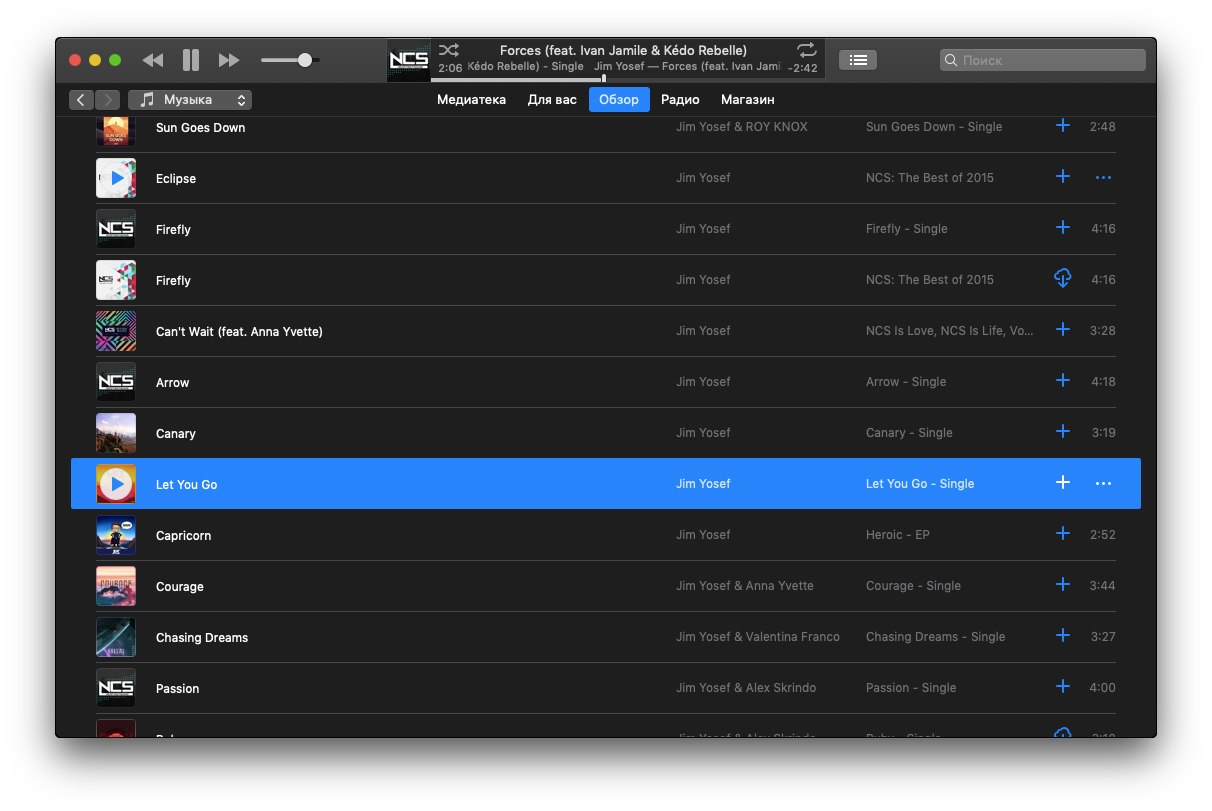Screen dimensions: 1212x811
Task: Select the Обзор tab
Action: [x=619, y=100]
